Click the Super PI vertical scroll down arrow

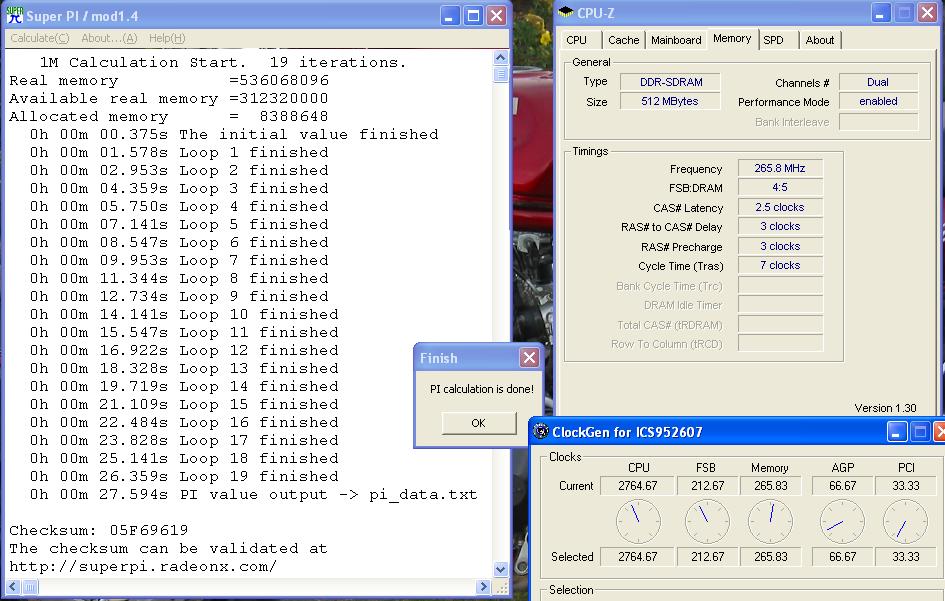tap(501, 569)
